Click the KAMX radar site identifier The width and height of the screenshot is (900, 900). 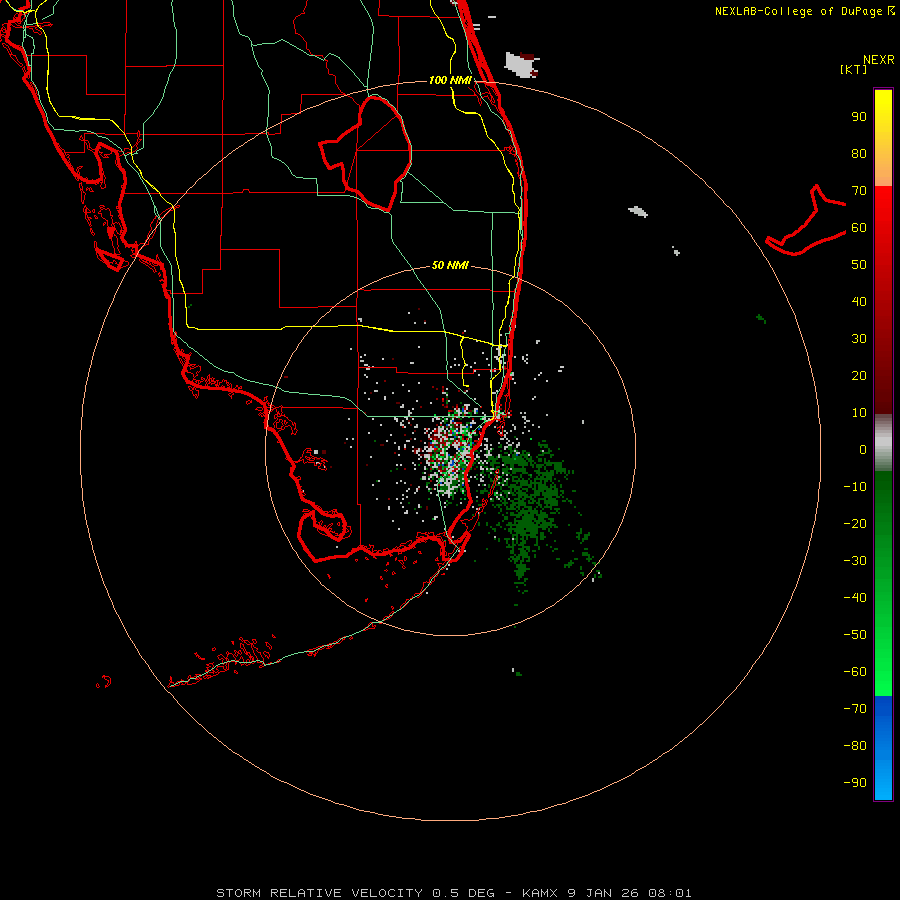click(540, 893)
